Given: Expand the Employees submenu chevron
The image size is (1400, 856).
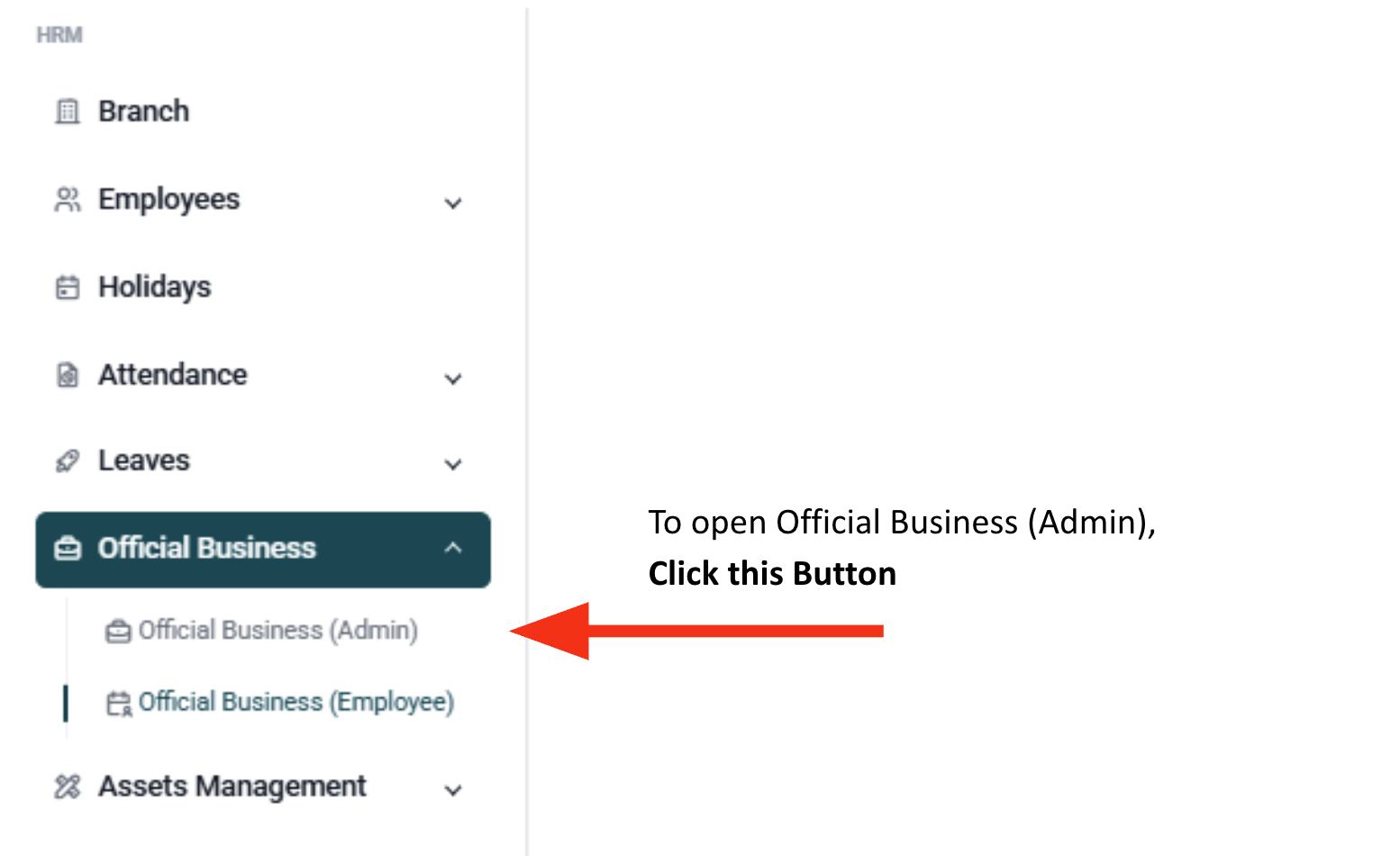Looking at the screenshot, I should 453,203.
